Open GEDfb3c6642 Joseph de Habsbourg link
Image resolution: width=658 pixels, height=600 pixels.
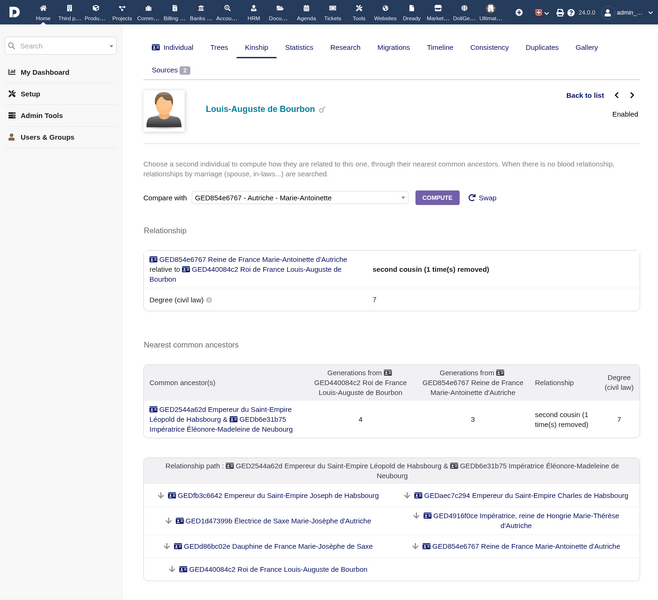coord(273,496)
